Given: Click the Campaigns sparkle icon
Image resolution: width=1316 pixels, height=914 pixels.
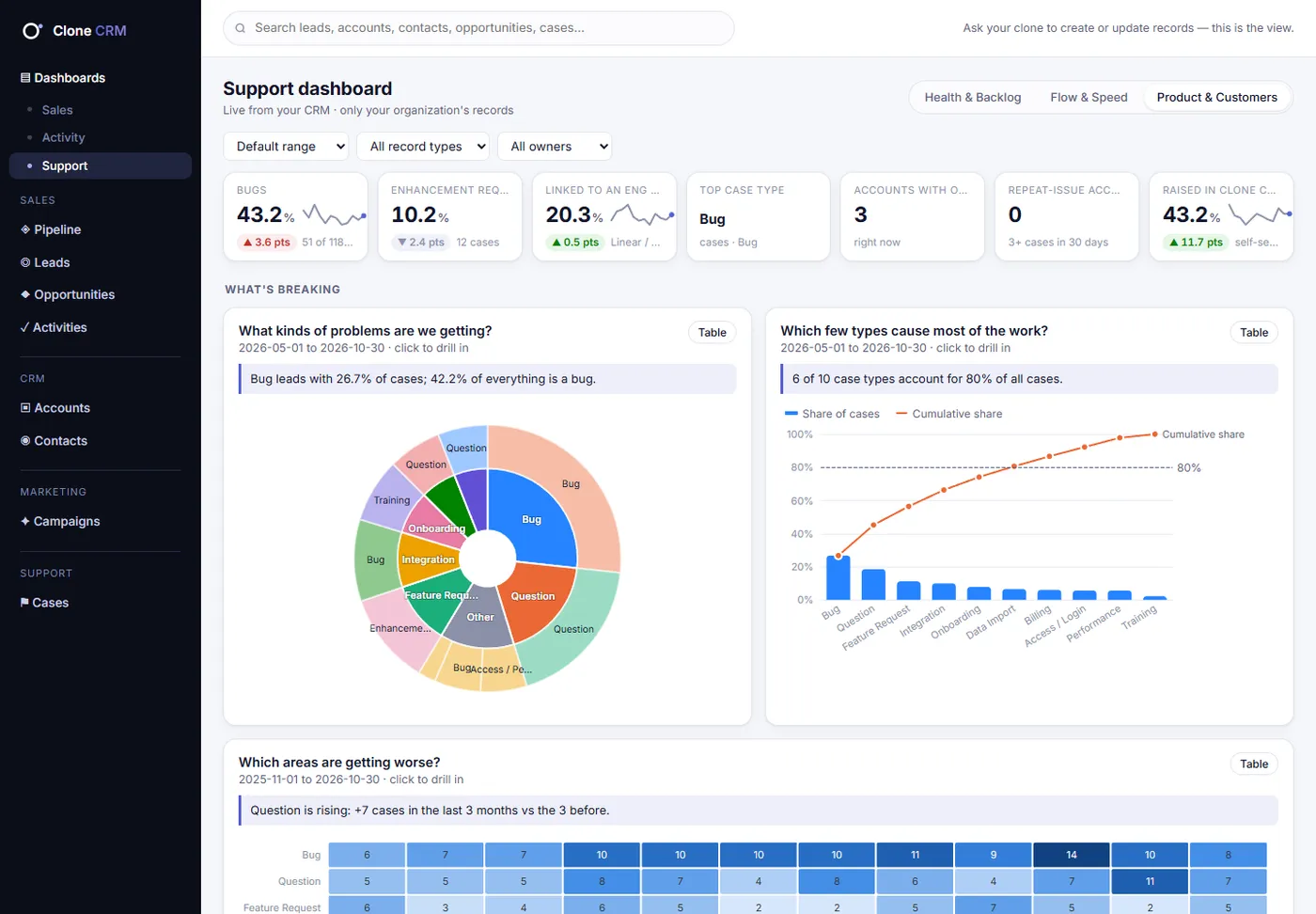Looking at the screenshot, I should [25, 521].
